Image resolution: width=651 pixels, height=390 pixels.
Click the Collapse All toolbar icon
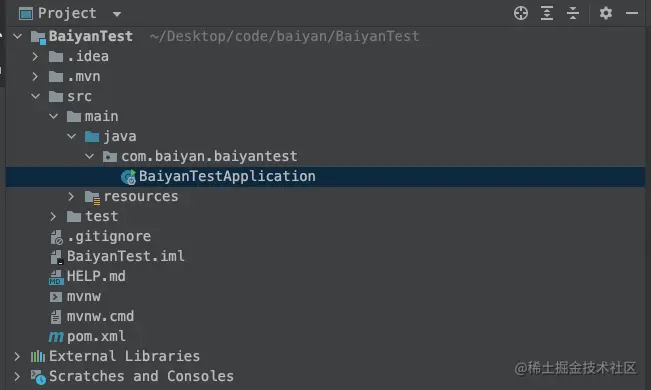click(x=573, y=13)
